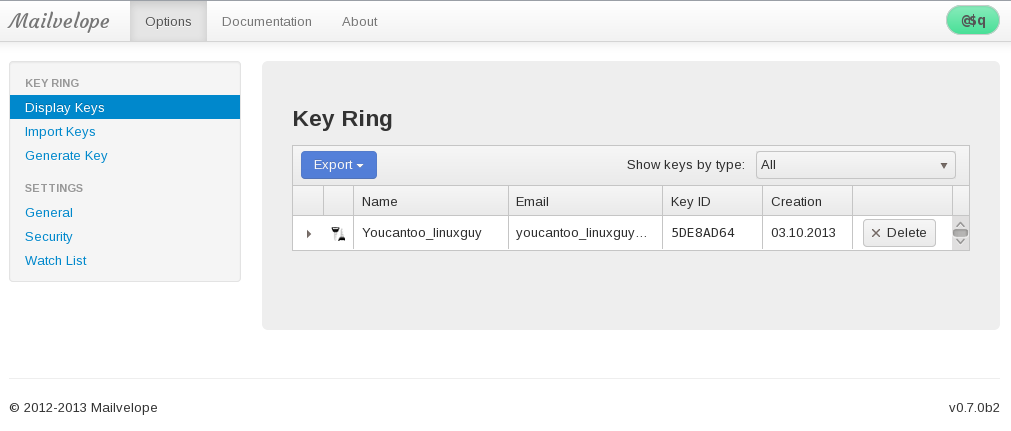Image resolution: width=1011 pixels, height=431 pixels.
Task: Open the Show keys by type dropdown
Action: [x=855, y=165]
